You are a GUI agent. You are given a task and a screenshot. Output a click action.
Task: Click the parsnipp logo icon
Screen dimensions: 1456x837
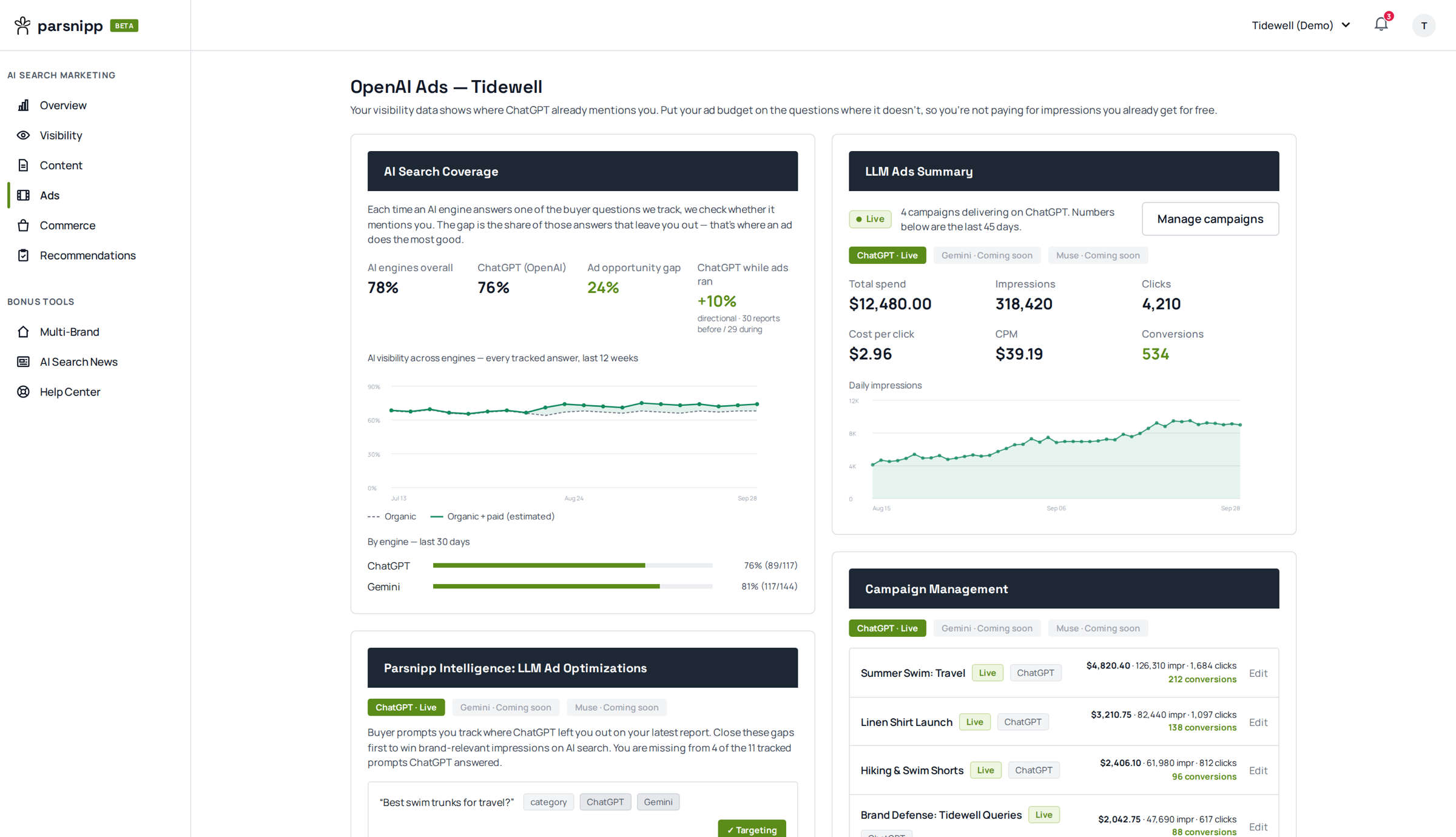[22, 25]
